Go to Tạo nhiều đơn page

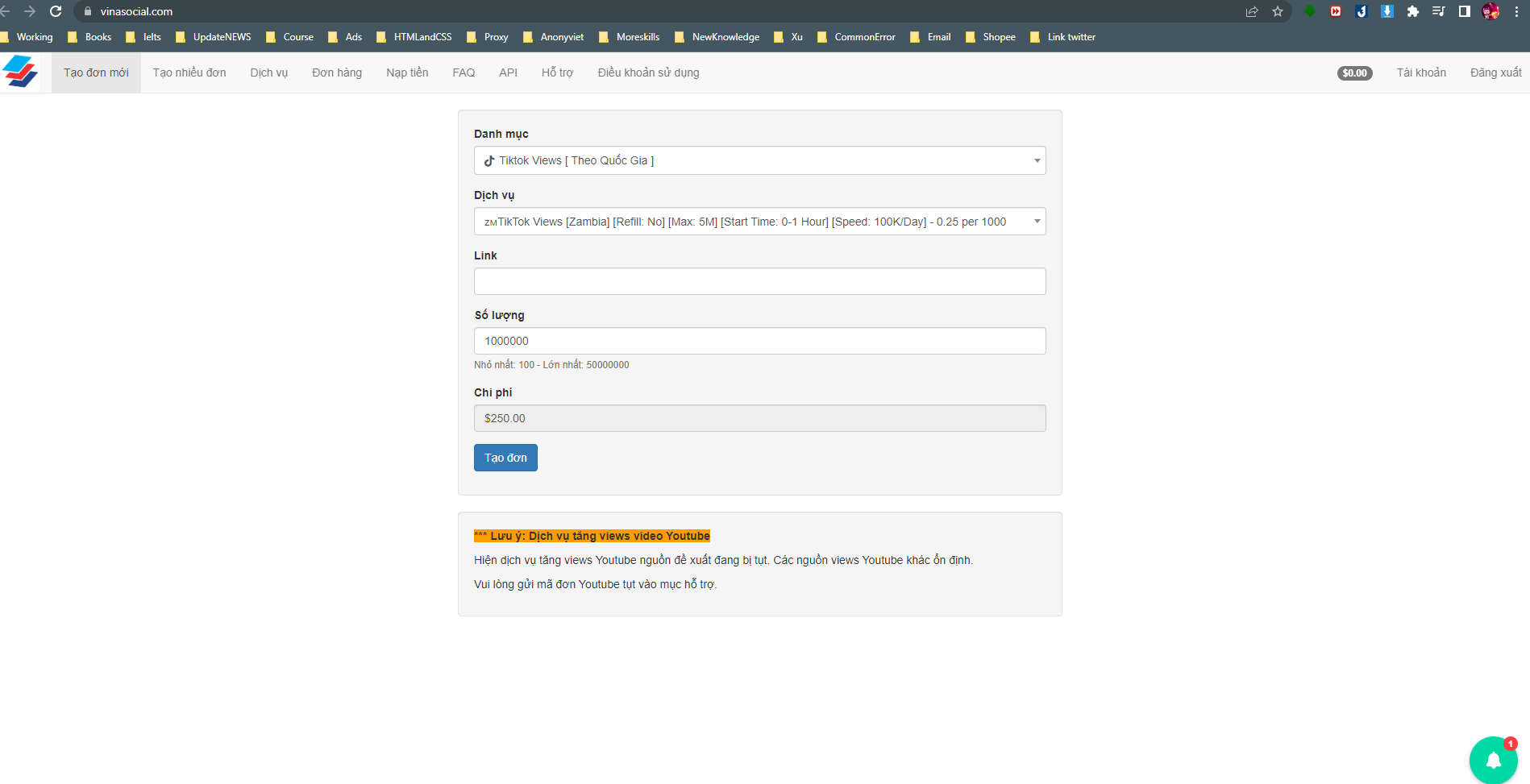coord(189,73)
